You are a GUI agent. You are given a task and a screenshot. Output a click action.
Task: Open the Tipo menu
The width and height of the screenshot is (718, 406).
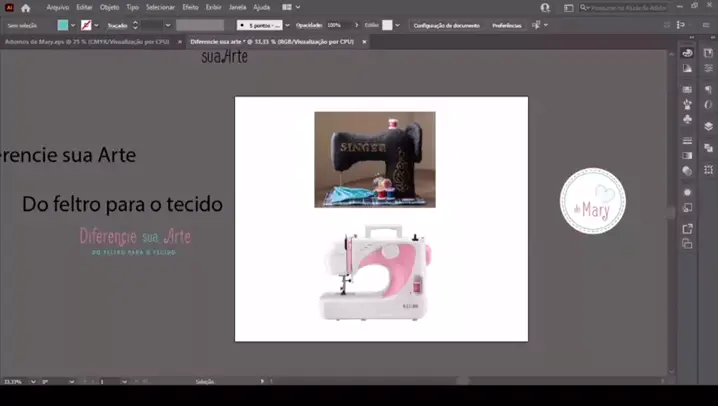click(x=132, y=7)
